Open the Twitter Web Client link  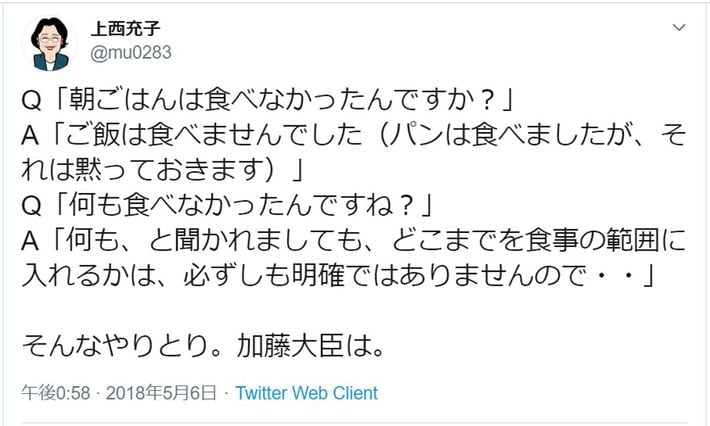click(306, 393)
